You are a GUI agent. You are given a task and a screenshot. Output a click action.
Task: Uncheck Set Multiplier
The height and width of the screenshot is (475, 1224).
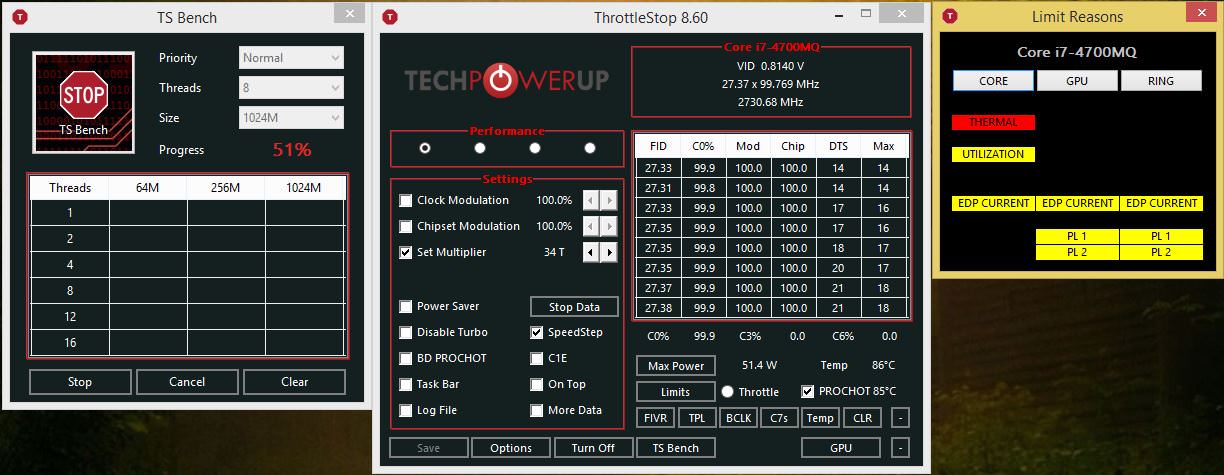[406, 252]
